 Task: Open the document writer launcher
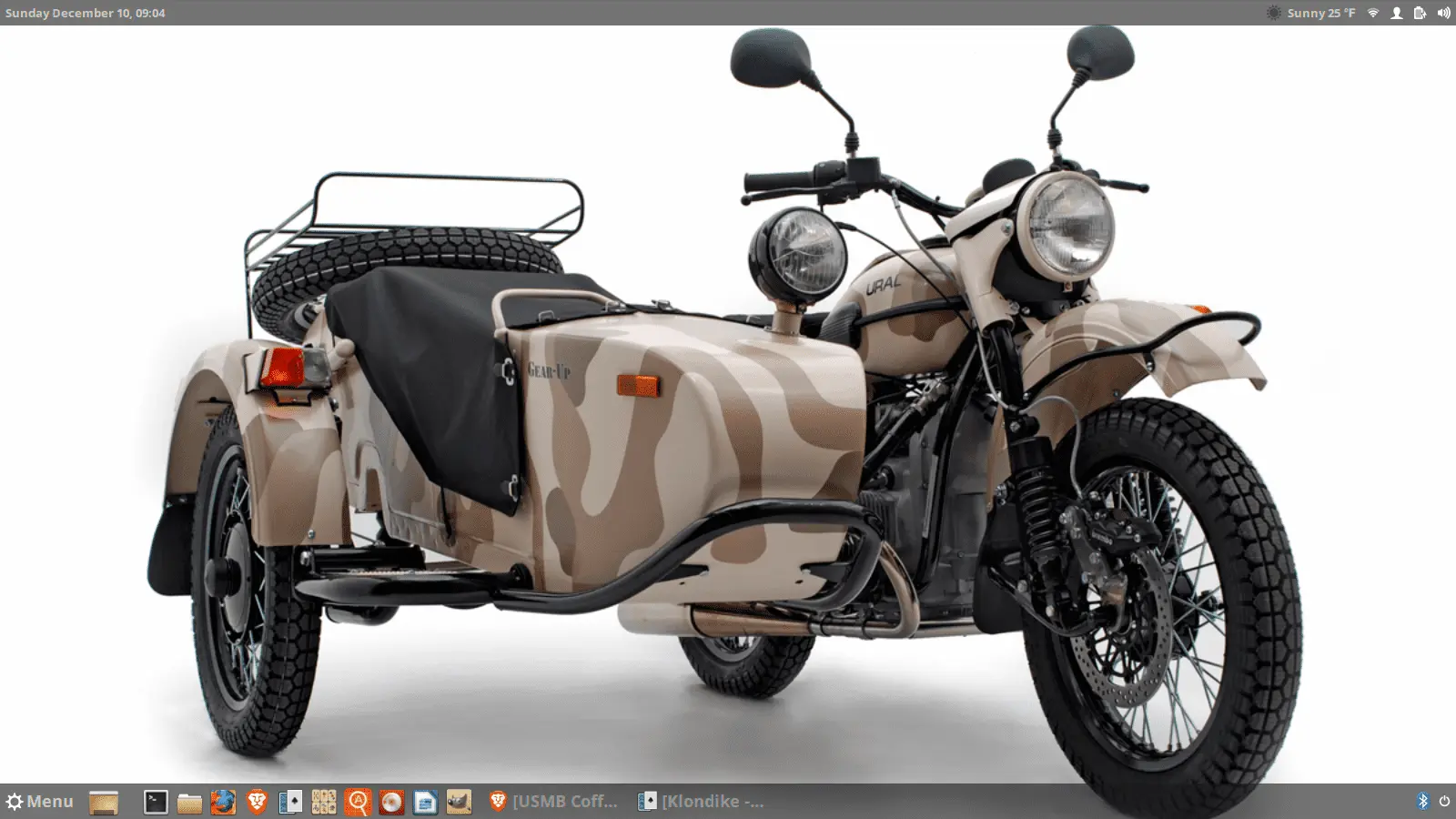click(x=425, y=802)
